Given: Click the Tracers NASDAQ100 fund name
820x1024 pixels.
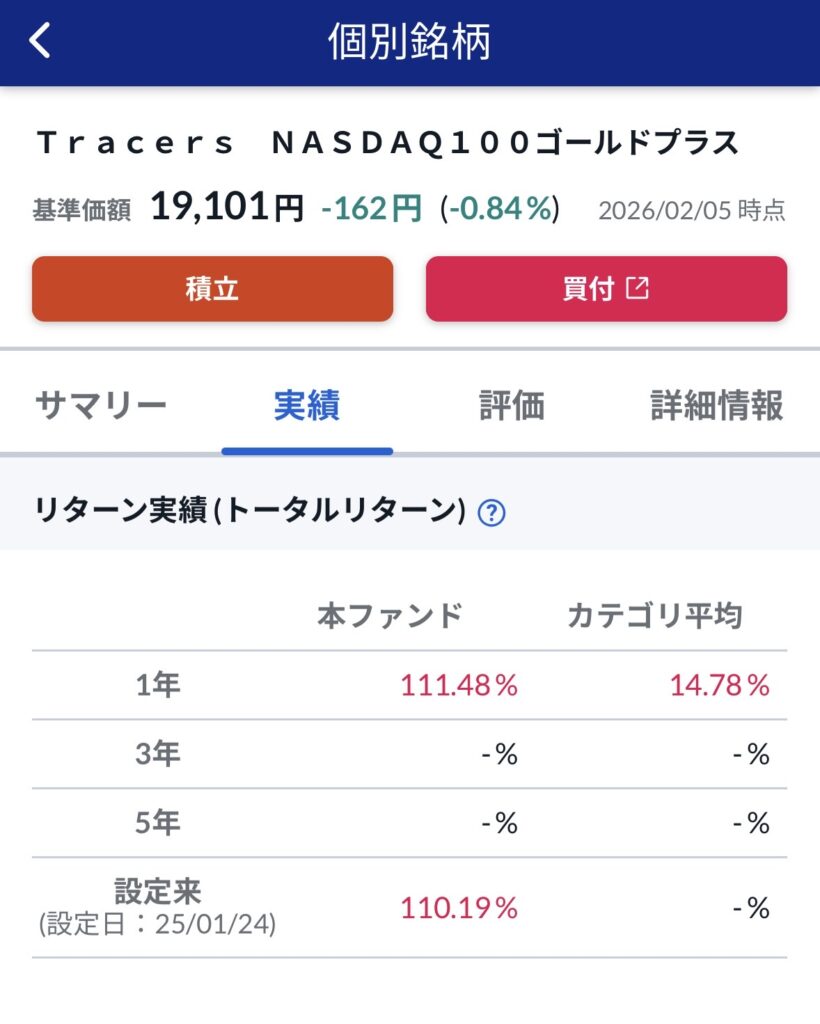Looking at the screenshot, I should [388, 143].
